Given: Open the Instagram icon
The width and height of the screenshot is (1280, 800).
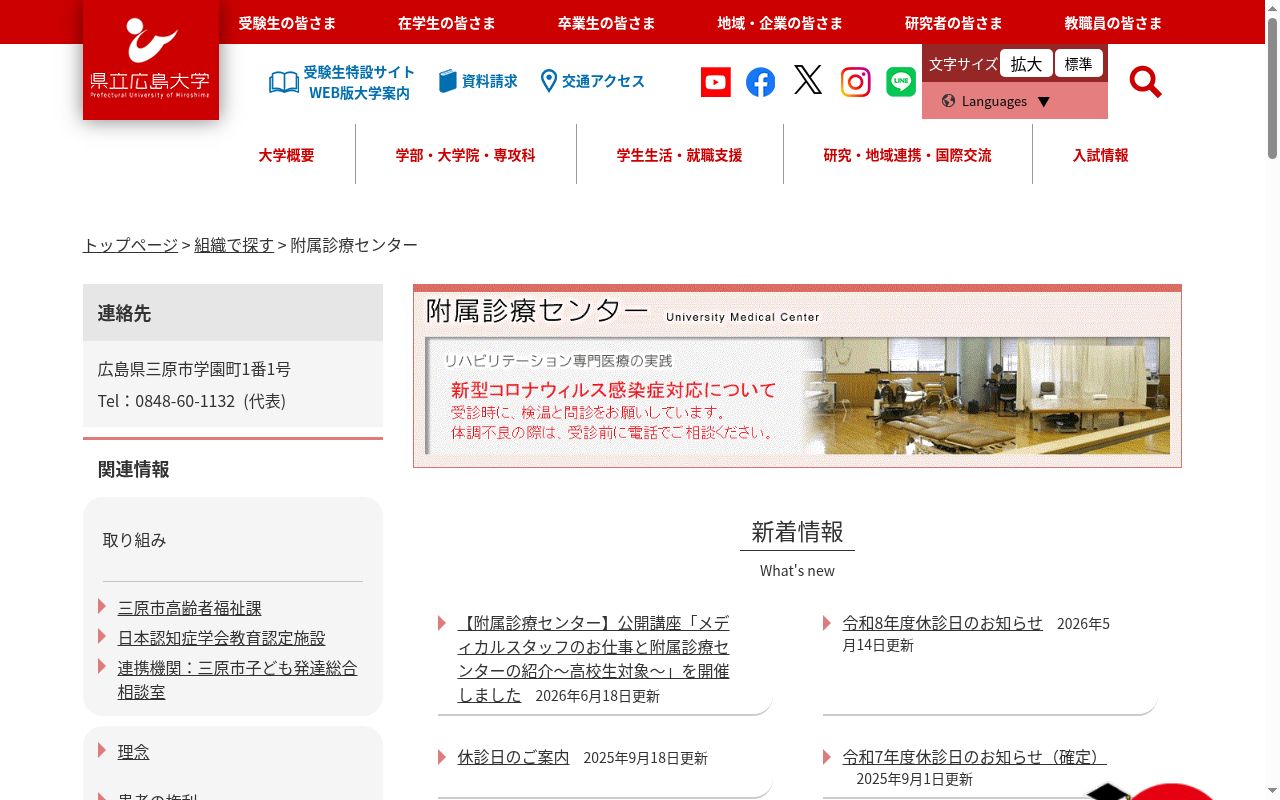Looking at the screenshot, I should point(855,82).
